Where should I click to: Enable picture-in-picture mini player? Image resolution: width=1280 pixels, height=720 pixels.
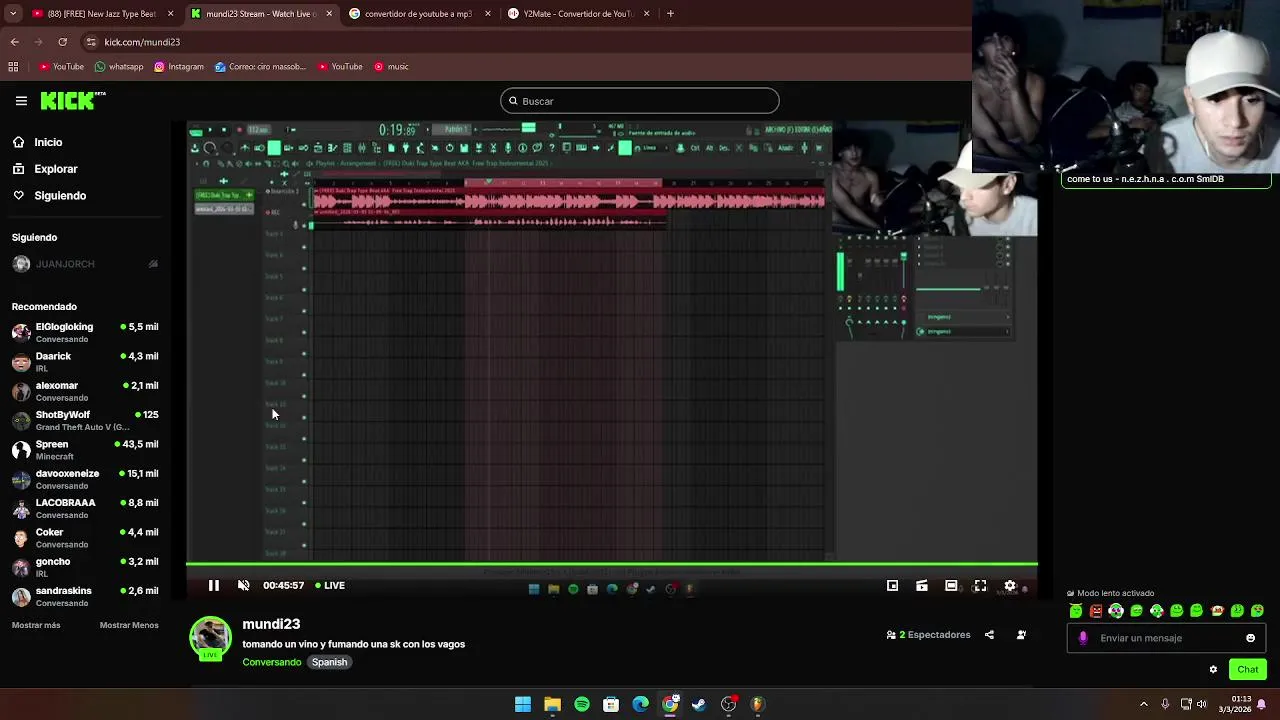pyautogui.click(x=892, y=586)
